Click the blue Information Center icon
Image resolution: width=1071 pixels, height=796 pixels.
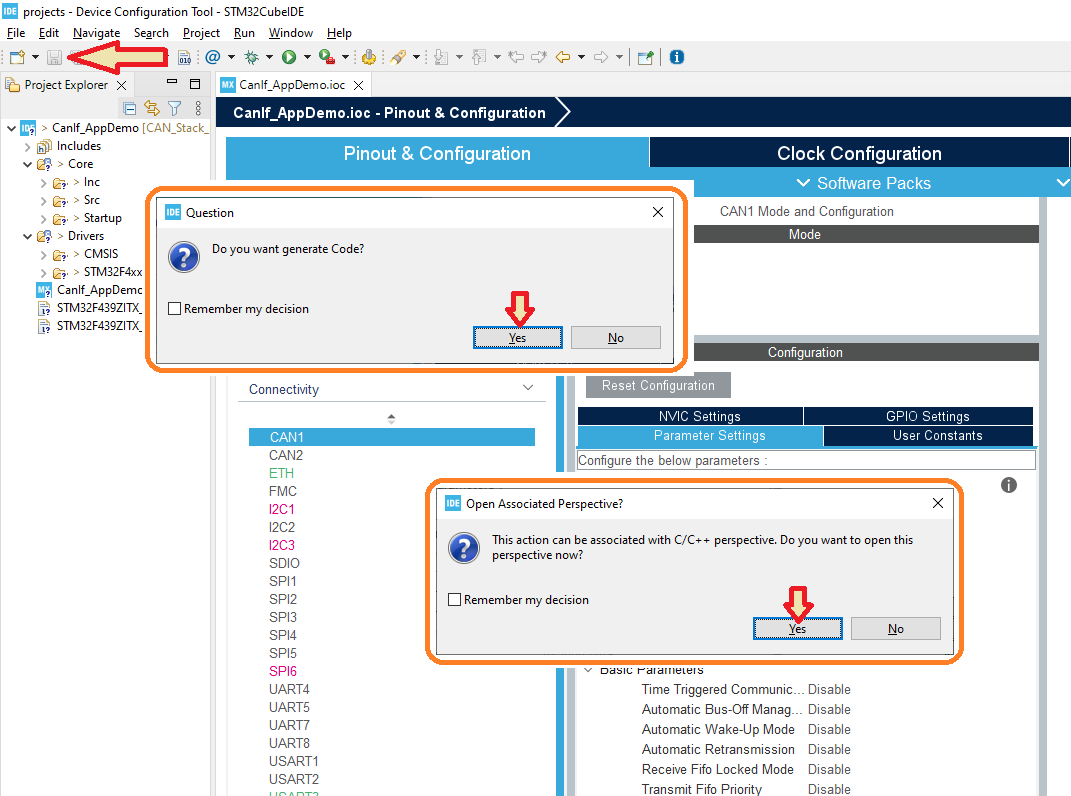tap(677, 57)
